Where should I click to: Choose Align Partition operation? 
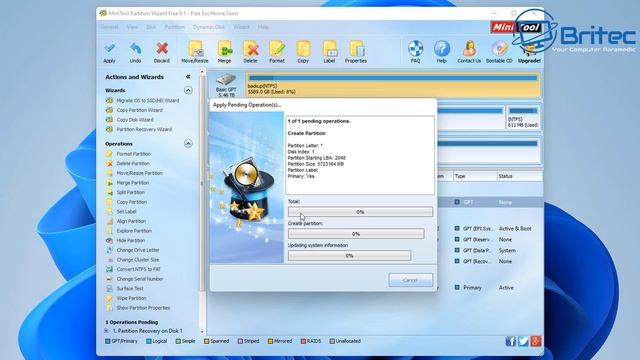pos(131,221)
